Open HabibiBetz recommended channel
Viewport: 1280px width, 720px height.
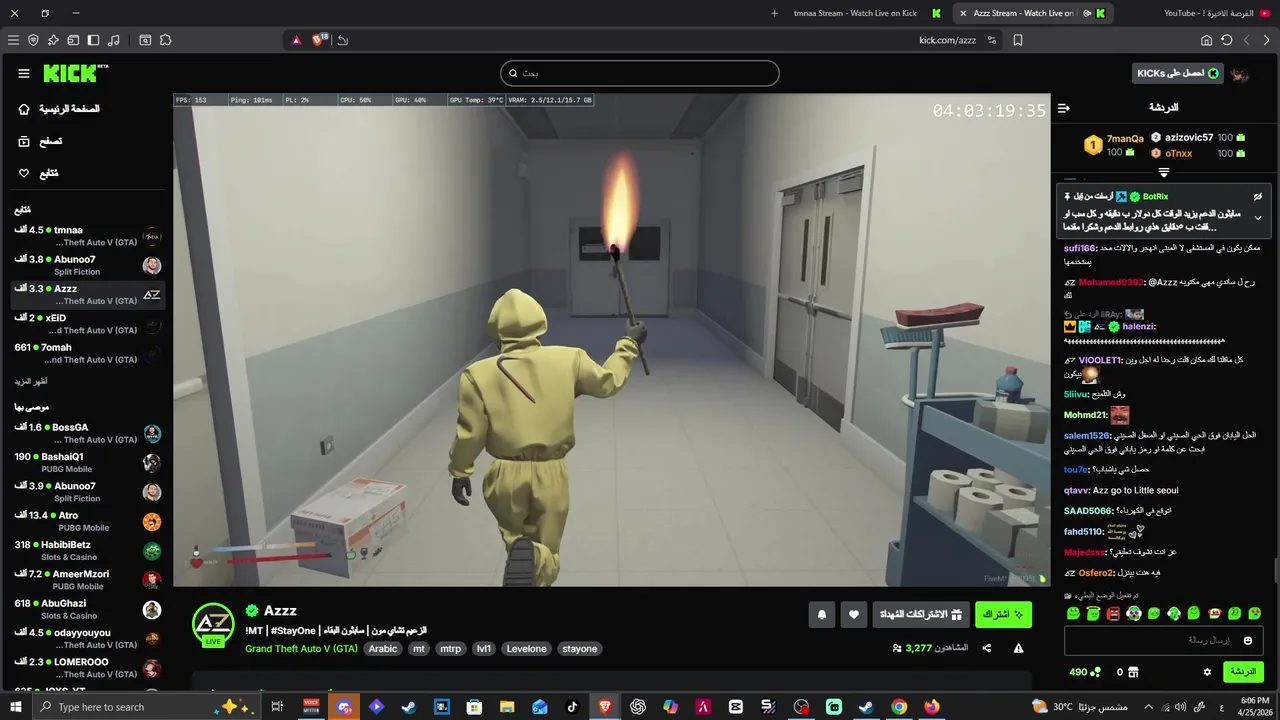click(x=88, y=550)
